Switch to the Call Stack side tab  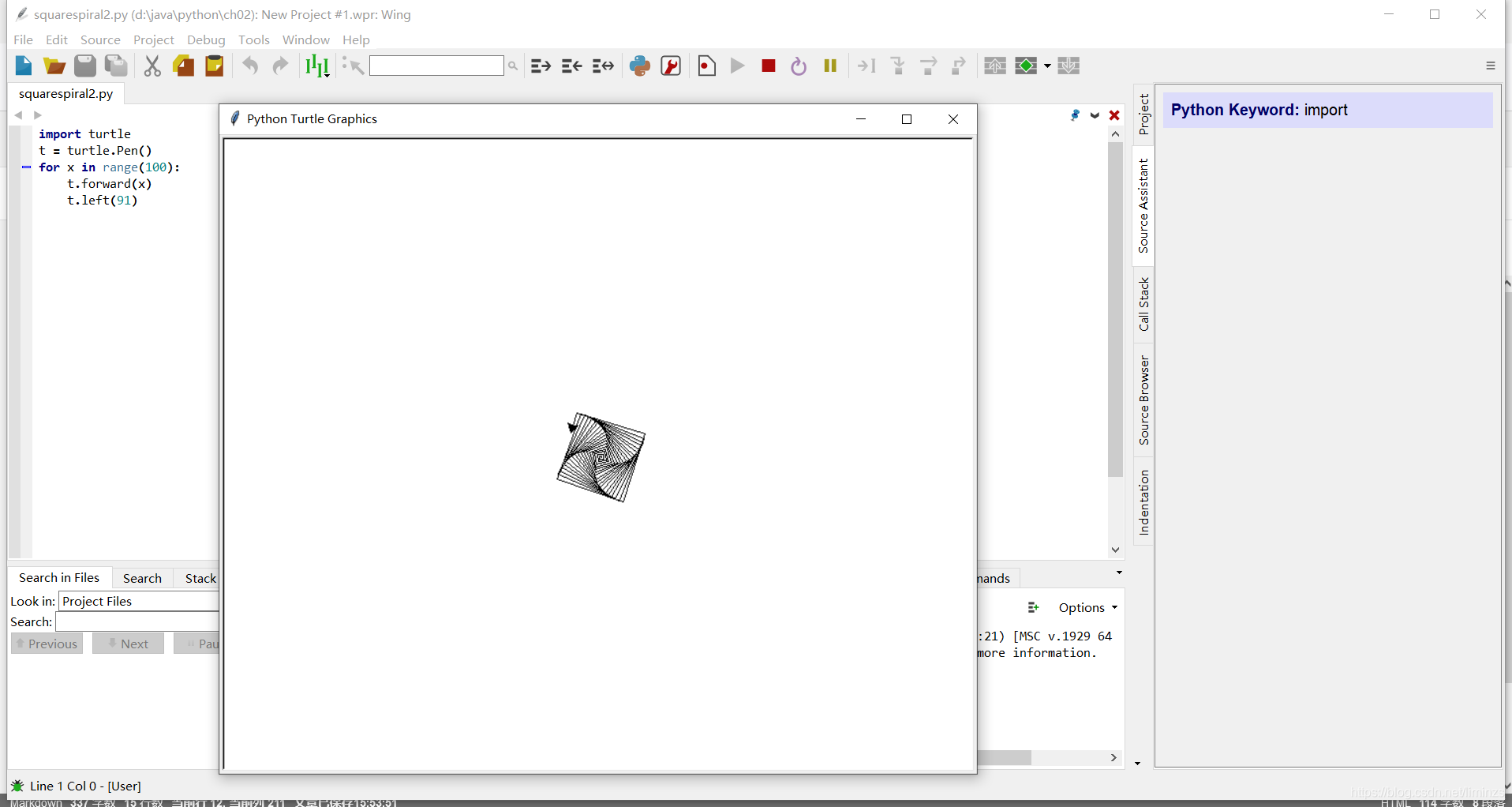1143,304
